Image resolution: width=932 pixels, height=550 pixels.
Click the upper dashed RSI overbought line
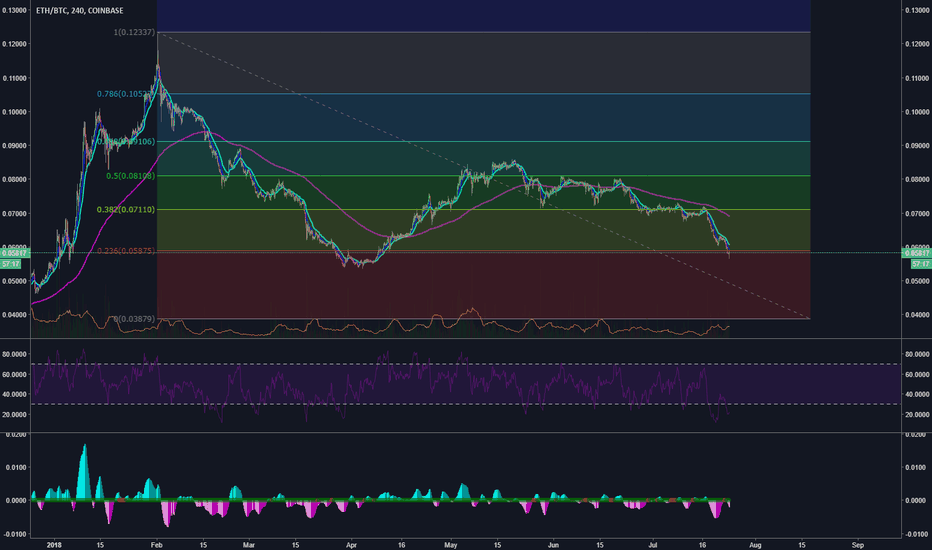click(x=467, y=364)
